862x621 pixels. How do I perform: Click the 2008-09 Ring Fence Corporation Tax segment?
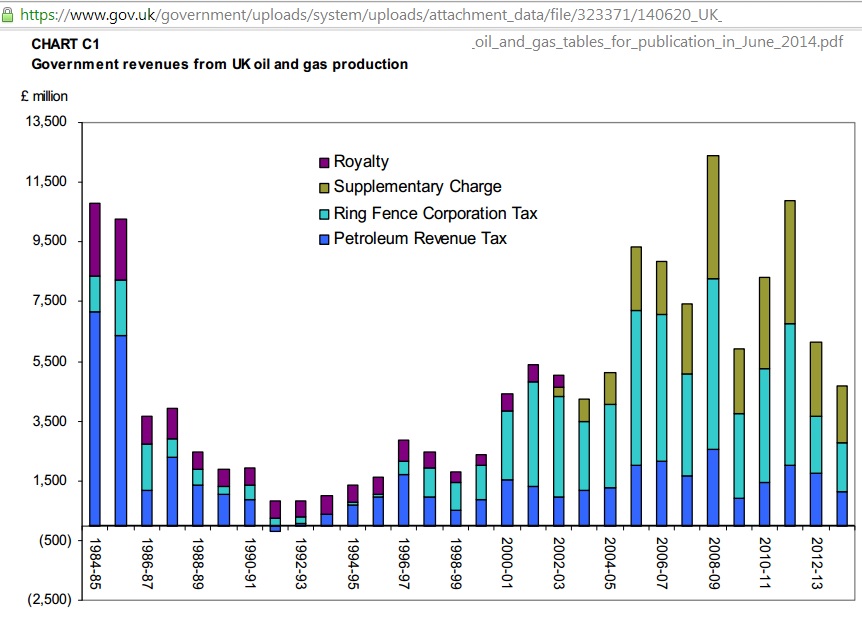click(x=713, y=364)
